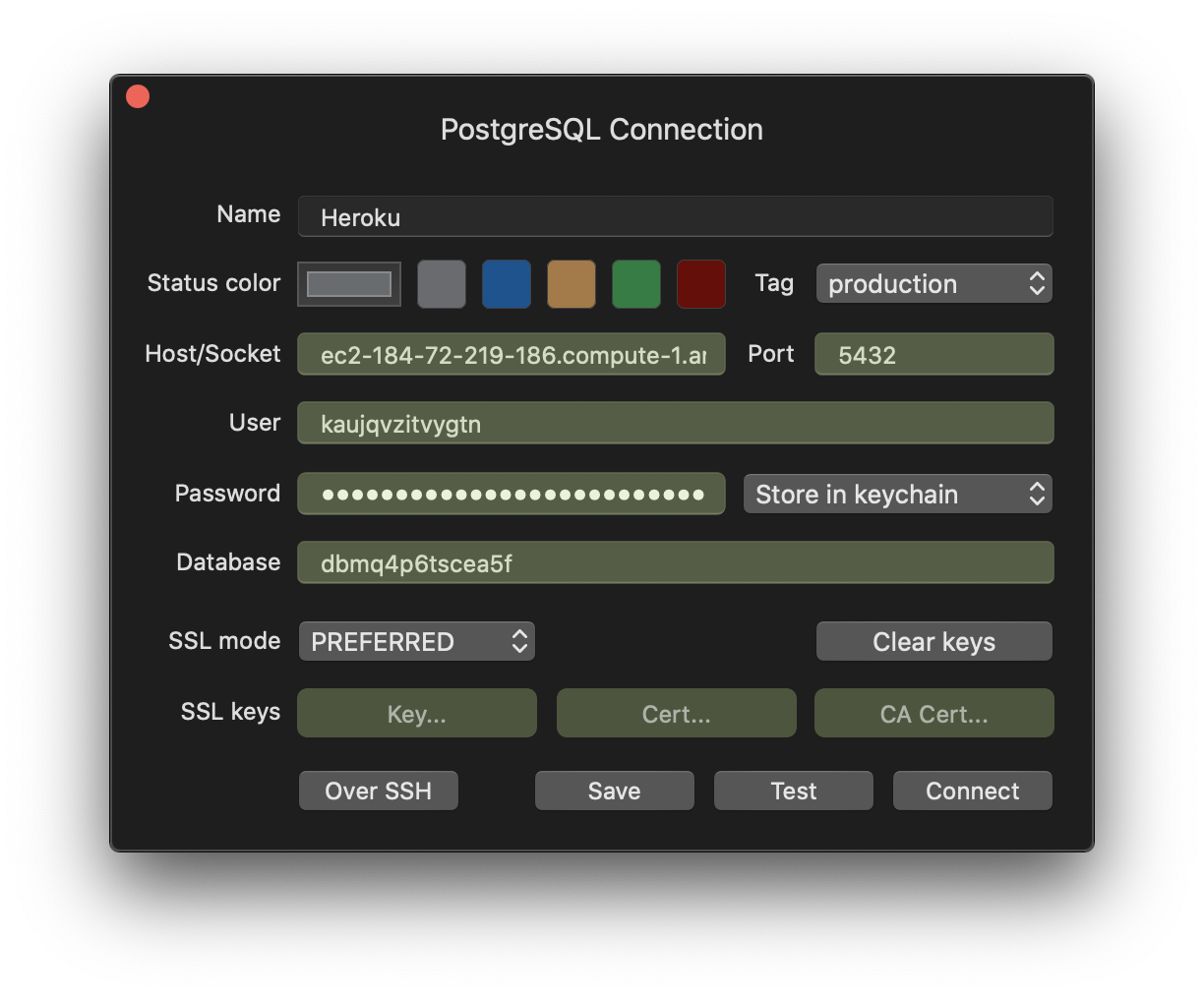
Task: Select the green status color swatch
Action: pyautogui.click(x=635, y=283)
